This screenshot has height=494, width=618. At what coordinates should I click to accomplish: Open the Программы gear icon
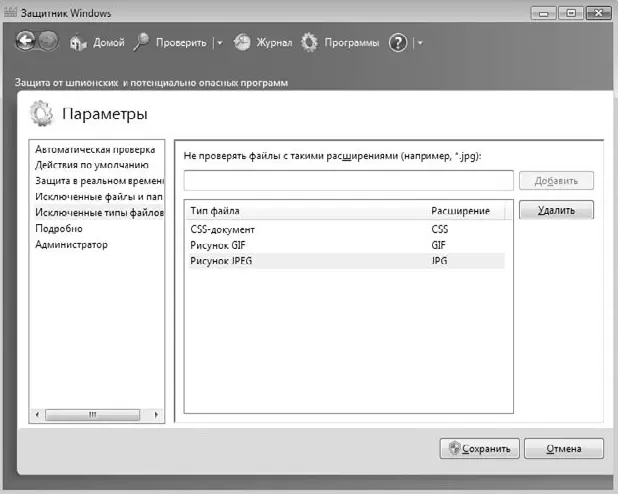309,42
